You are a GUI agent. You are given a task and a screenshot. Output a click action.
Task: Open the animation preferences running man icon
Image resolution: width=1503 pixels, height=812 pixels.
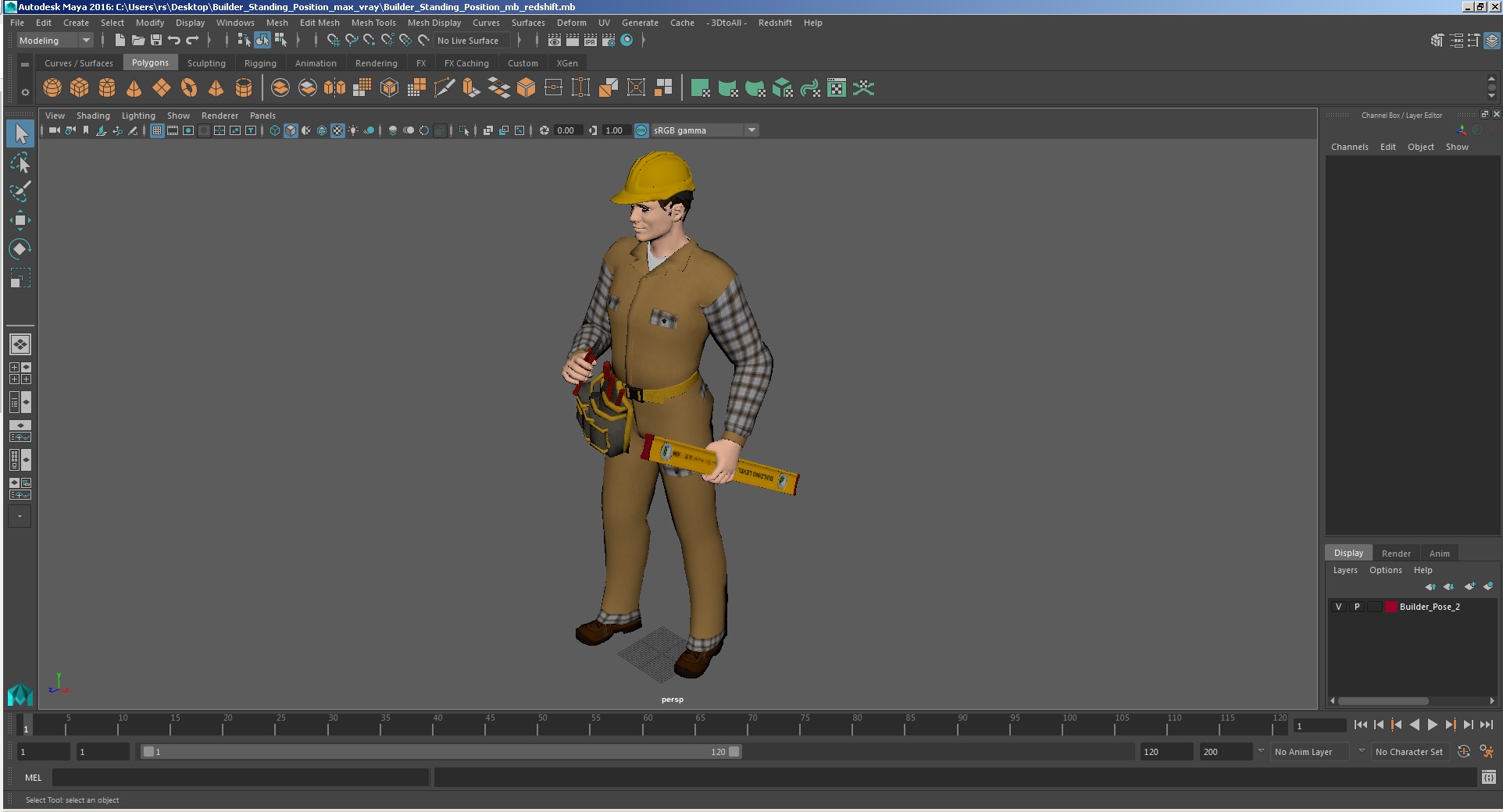coord(1487,751)
